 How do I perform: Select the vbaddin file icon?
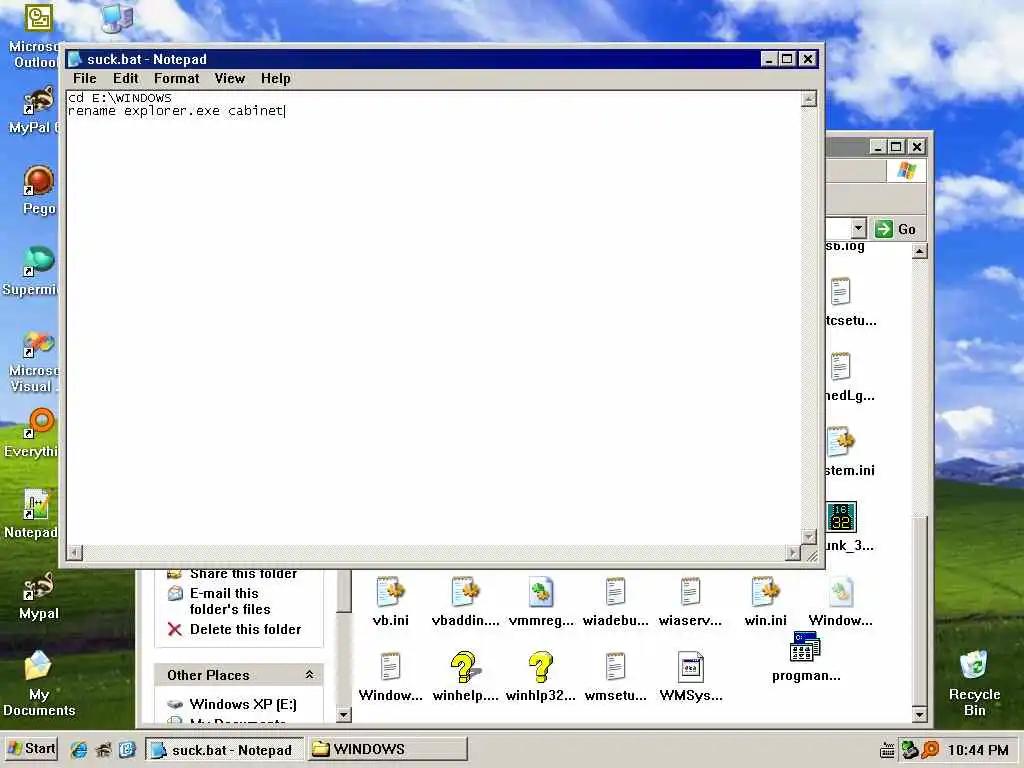tap(465, 592)
